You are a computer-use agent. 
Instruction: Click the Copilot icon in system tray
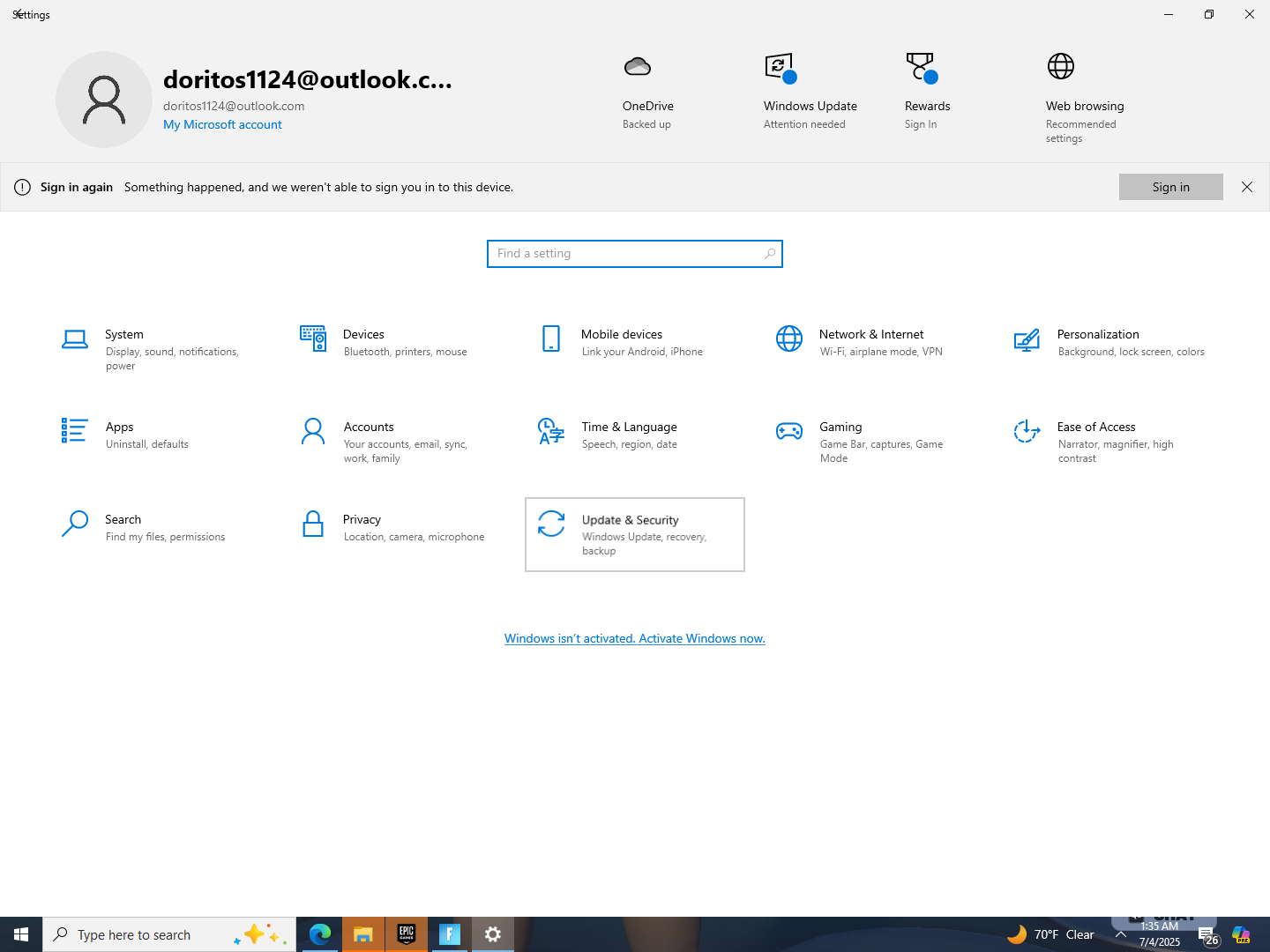(x=1241, y=934)
